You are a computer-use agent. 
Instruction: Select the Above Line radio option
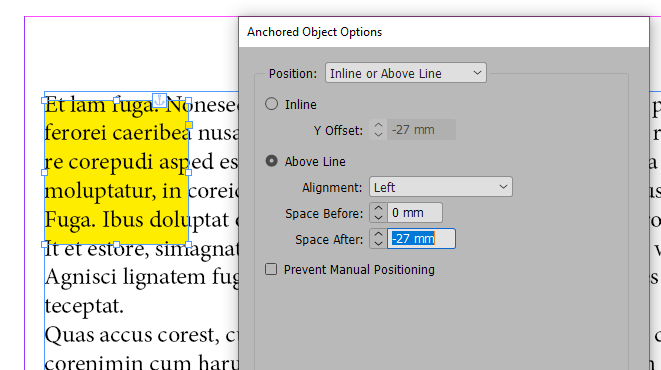[x=271, y=161]
